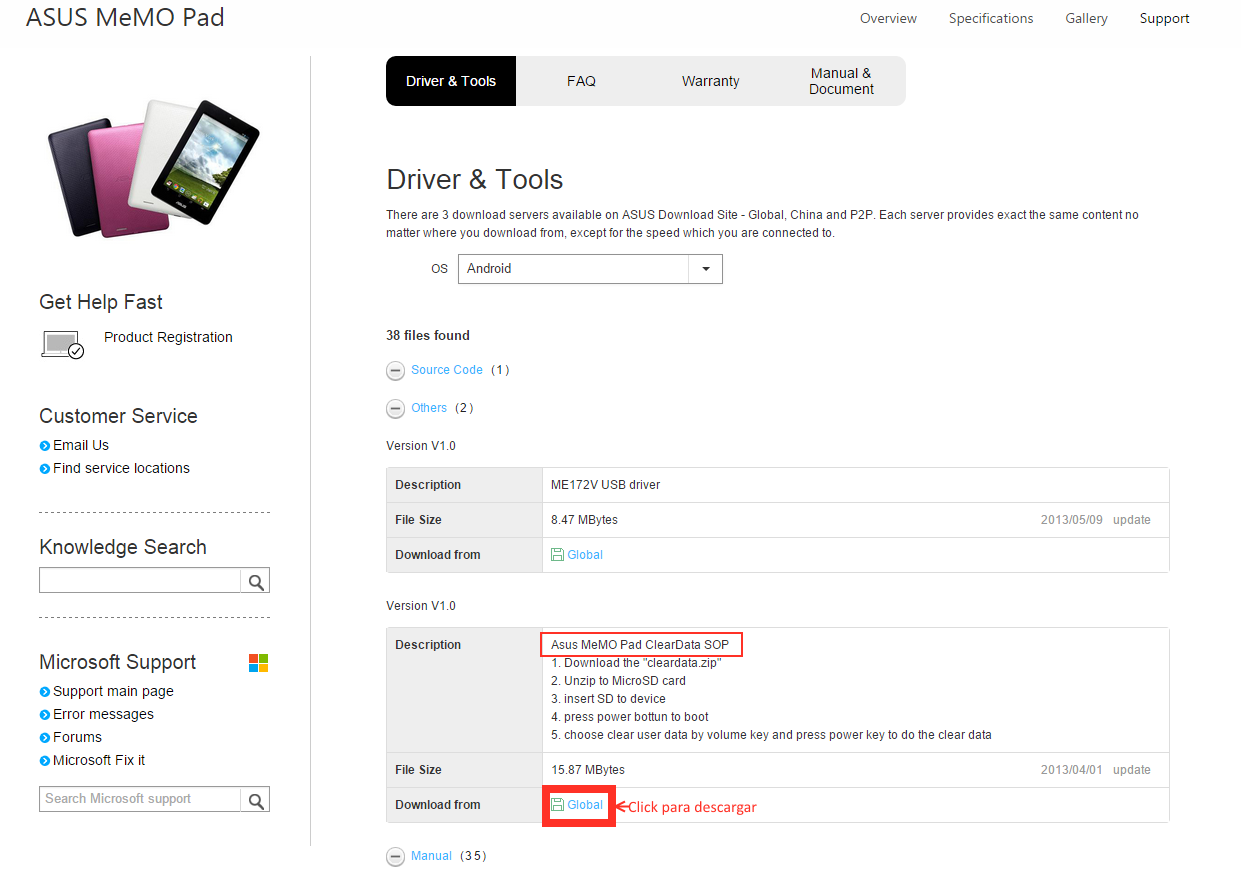Open the OS dropdown arrow
The width and height of the screenshot is (1241, 883).
706,269
